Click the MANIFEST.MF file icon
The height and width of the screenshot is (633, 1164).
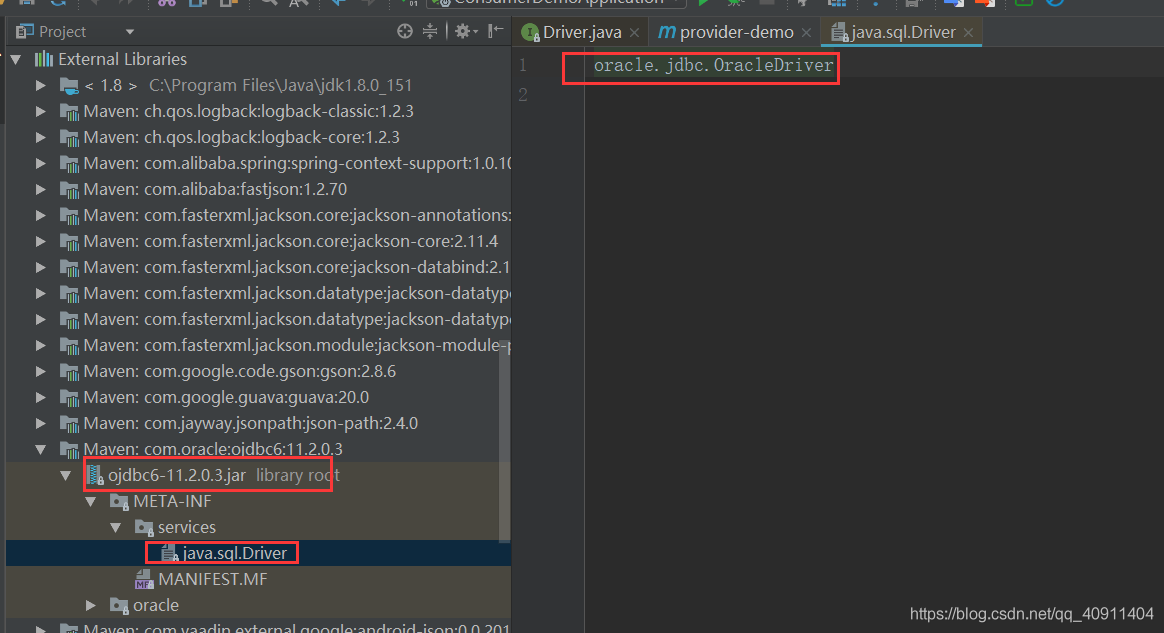(x=144, y=580)
